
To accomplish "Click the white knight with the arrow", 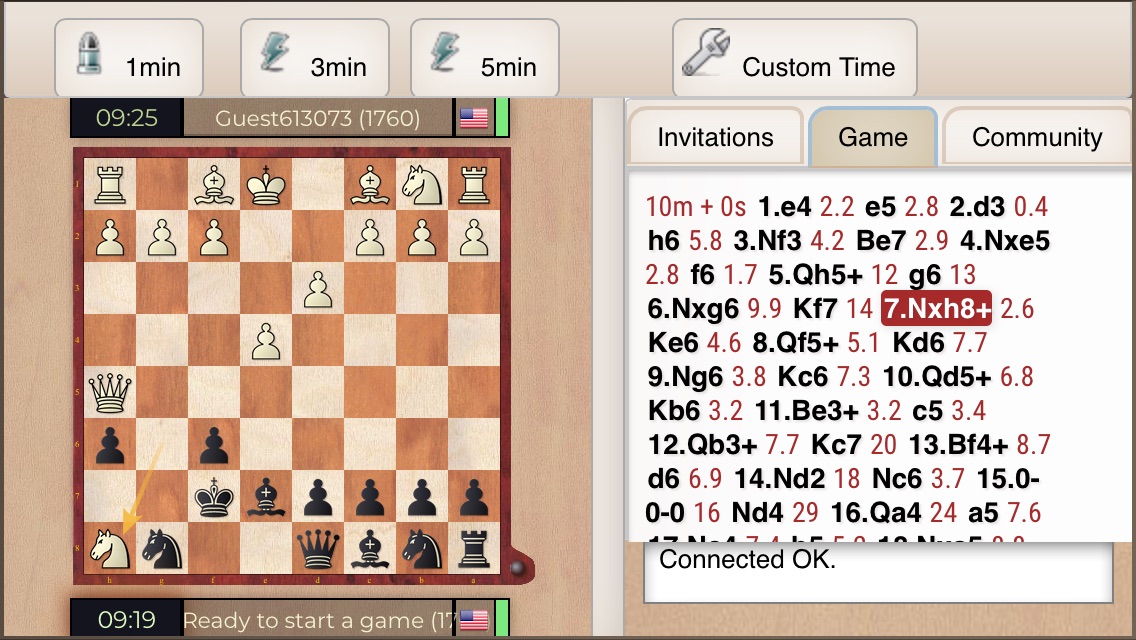I will coord(110,548).
